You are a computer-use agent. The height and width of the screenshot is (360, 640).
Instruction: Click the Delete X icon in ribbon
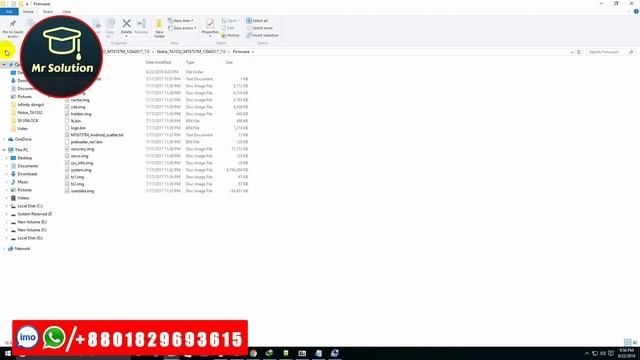click(127, 24)
